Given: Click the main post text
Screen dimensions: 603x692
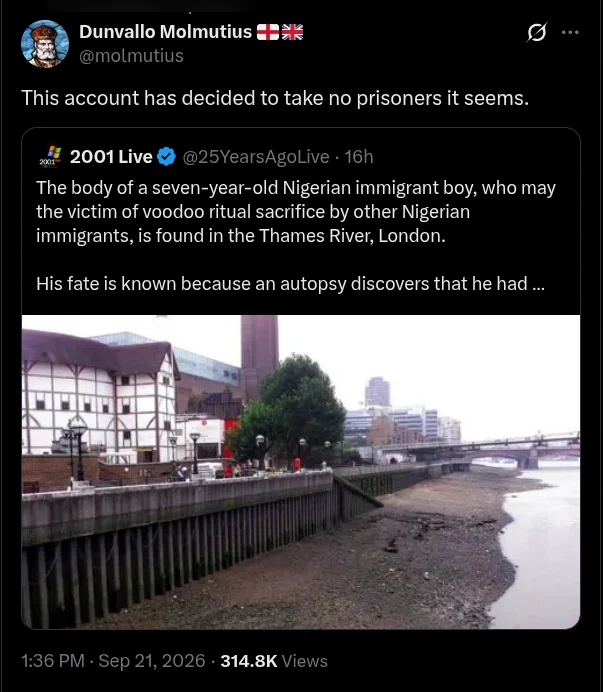Looking at the screenshot, I should click(x=275, y=98).
